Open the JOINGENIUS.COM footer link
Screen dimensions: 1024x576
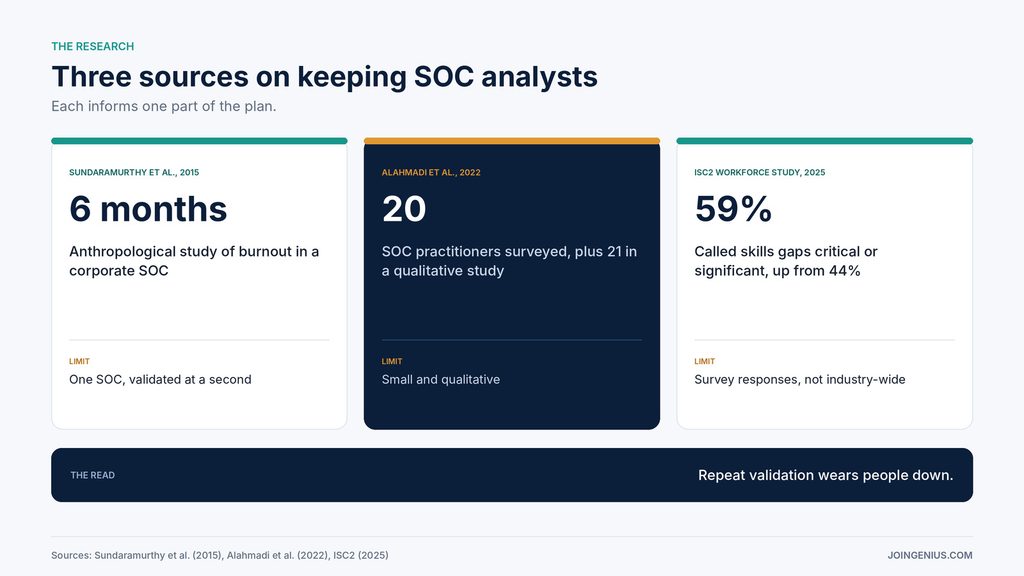[x=929, y=555]
